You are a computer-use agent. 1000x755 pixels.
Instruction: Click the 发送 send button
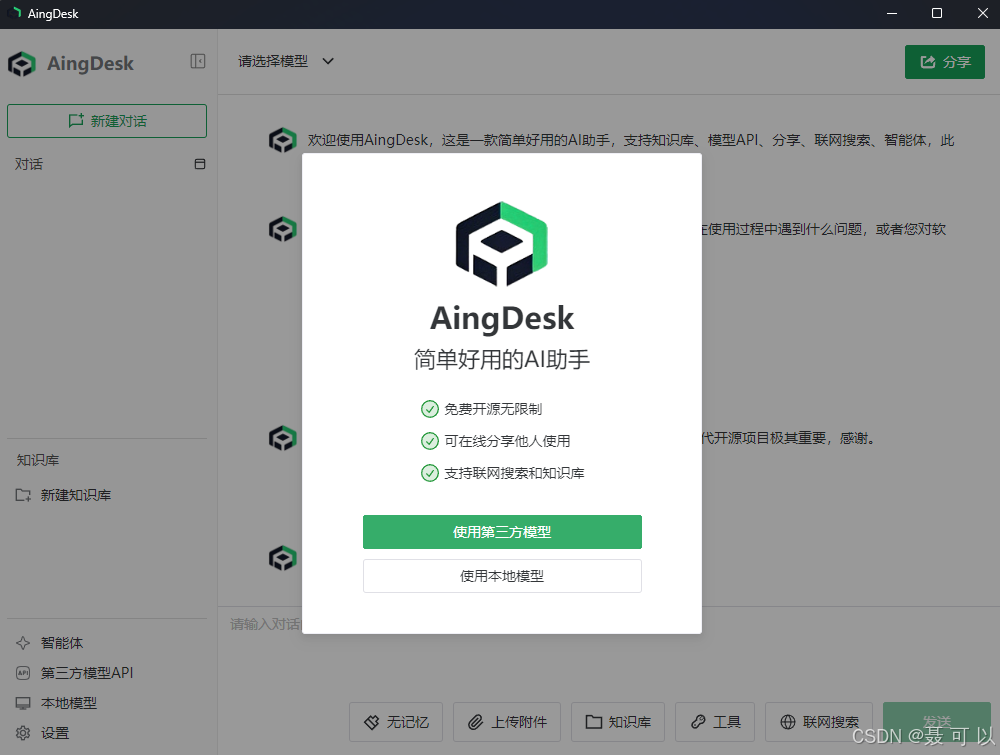pos(936,721)
